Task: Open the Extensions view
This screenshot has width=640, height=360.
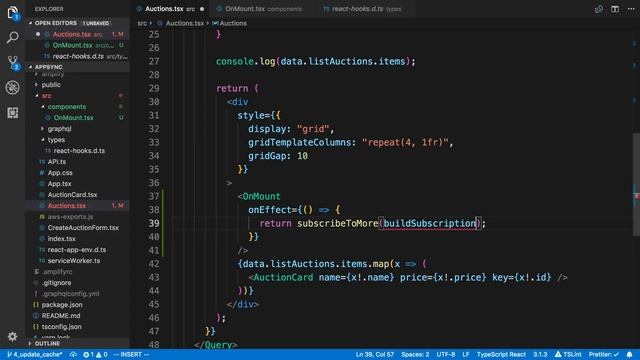Action: pyautogui.click(x=13, y=113)
